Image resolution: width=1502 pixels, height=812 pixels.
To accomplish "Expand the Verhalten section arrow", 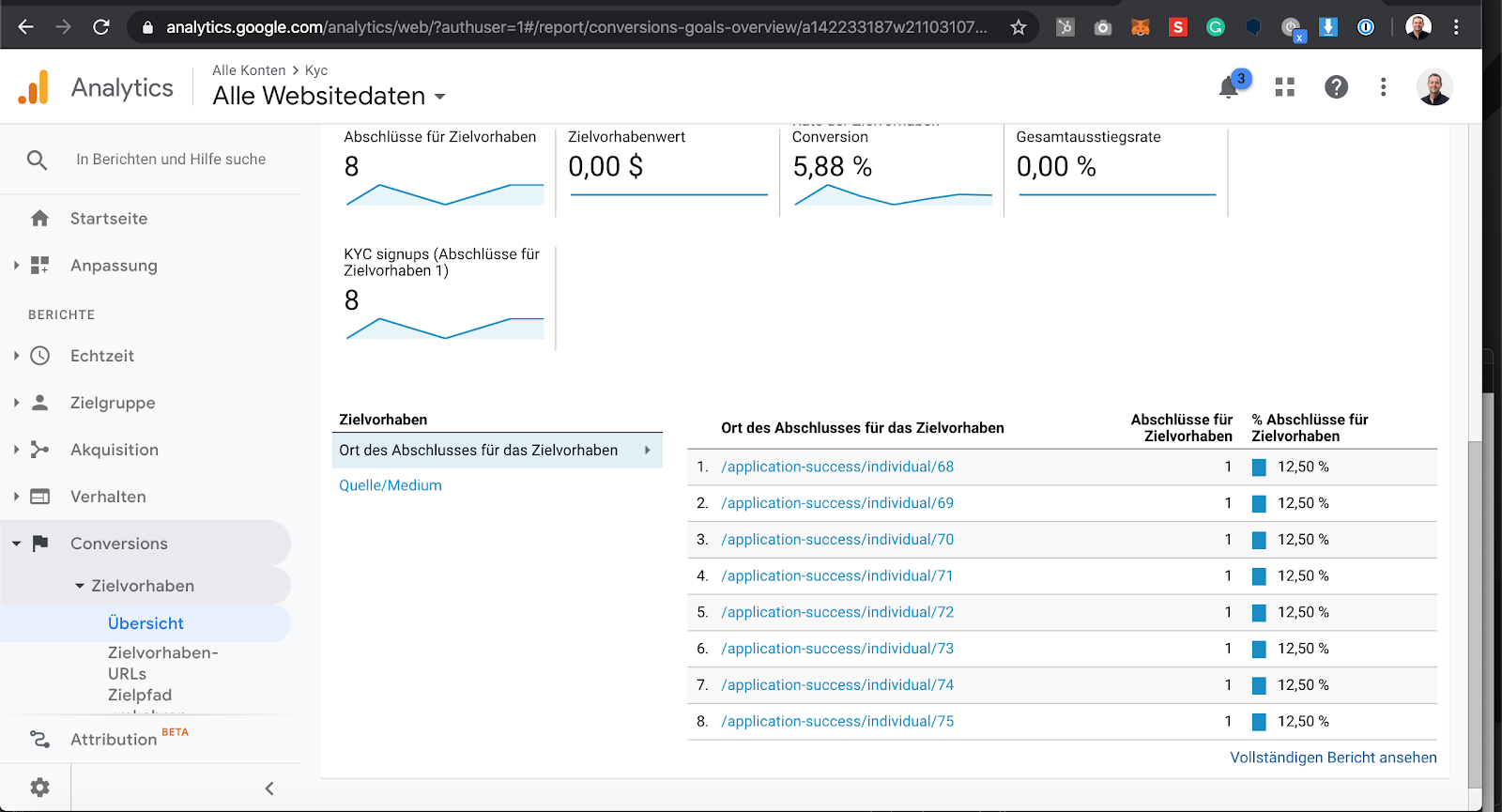I will tap(16, 497).
